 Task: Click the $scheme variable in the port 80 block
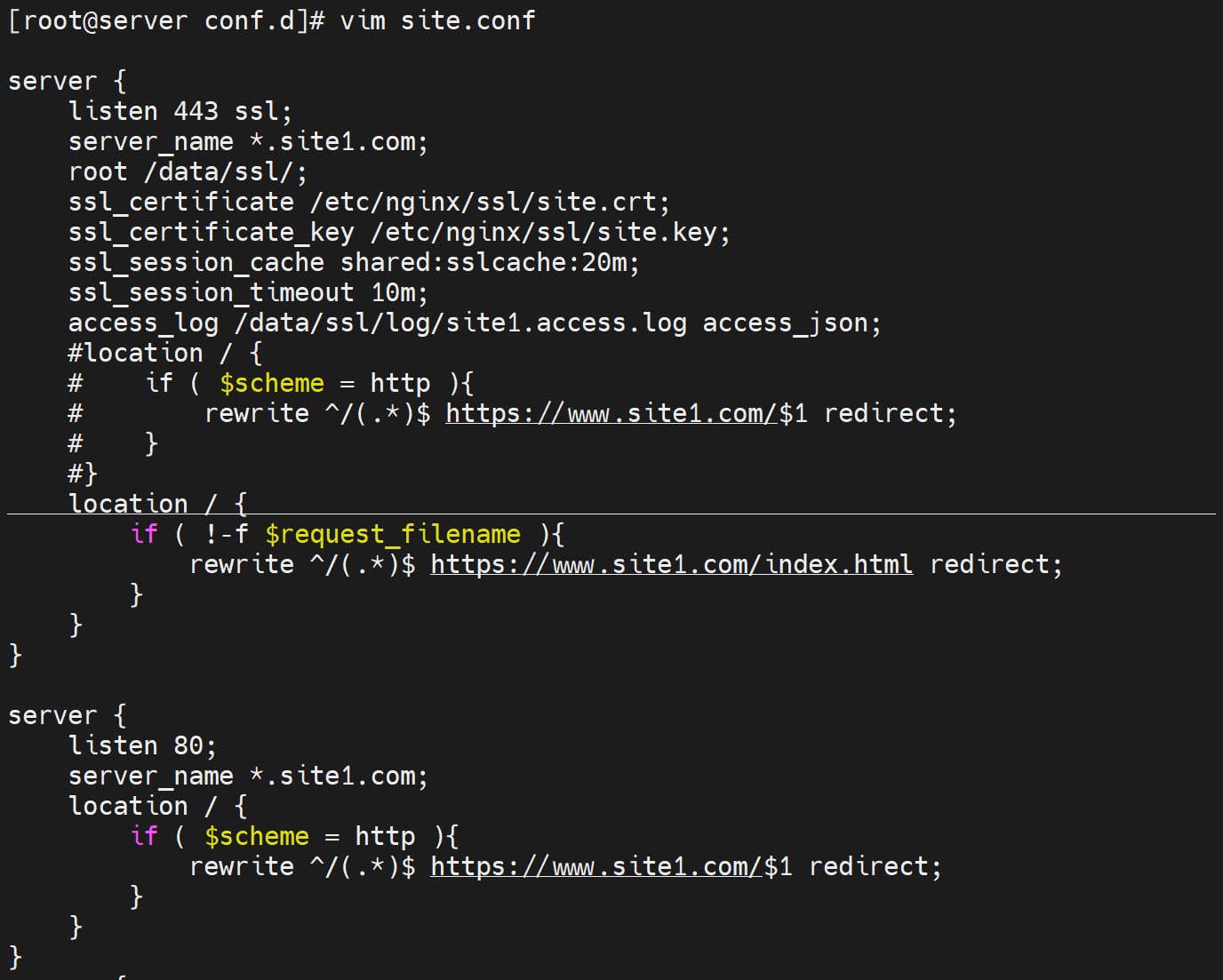point(257,837)
